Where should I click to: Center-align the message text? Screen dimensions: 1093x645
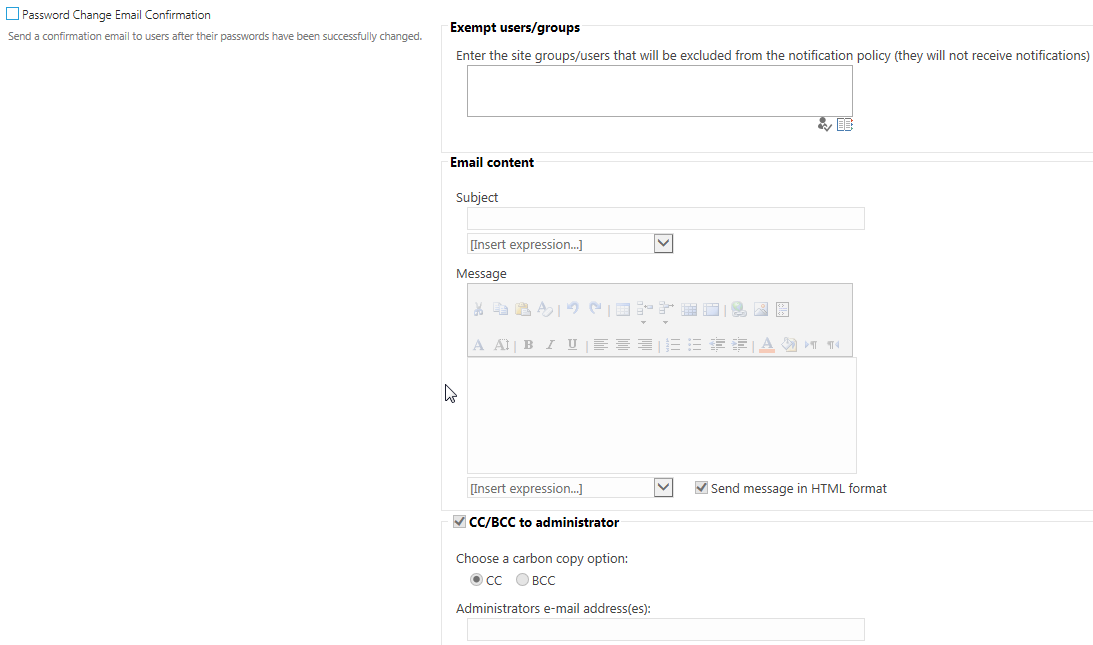pyautogui.click(x=623, y=345)
